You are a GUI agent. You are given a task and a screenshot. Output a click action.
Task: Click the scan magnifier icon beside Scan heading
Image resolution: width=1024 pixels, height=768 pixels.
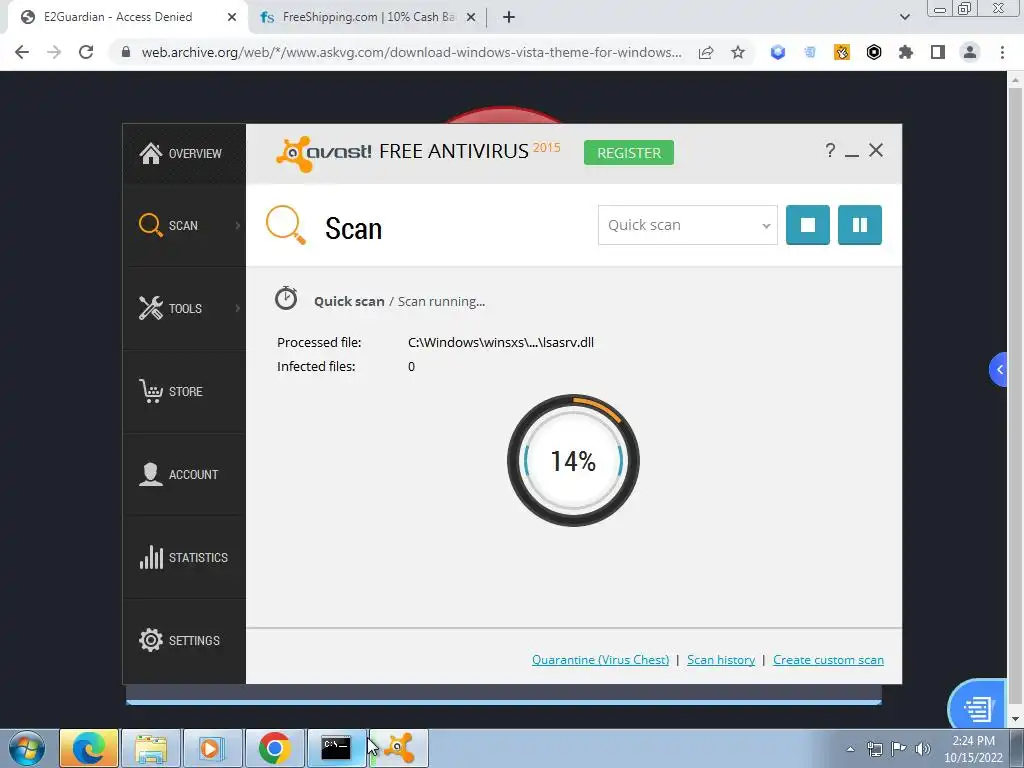click(285, 225)
